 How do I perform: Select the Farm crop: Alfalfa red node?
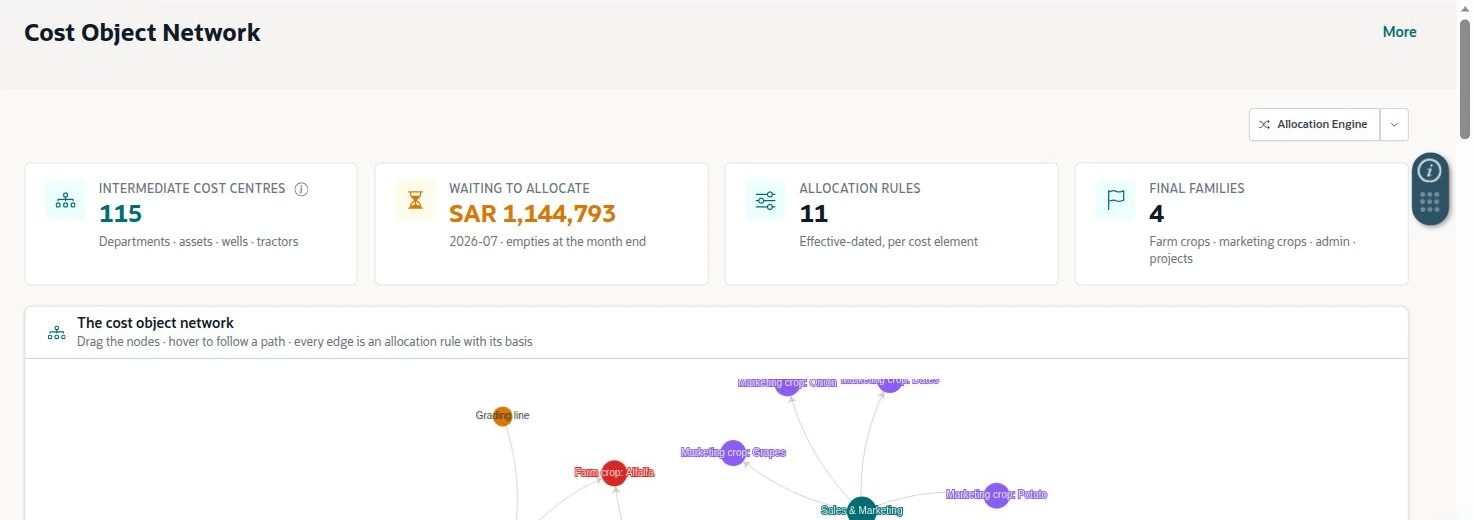click(614, 473)
